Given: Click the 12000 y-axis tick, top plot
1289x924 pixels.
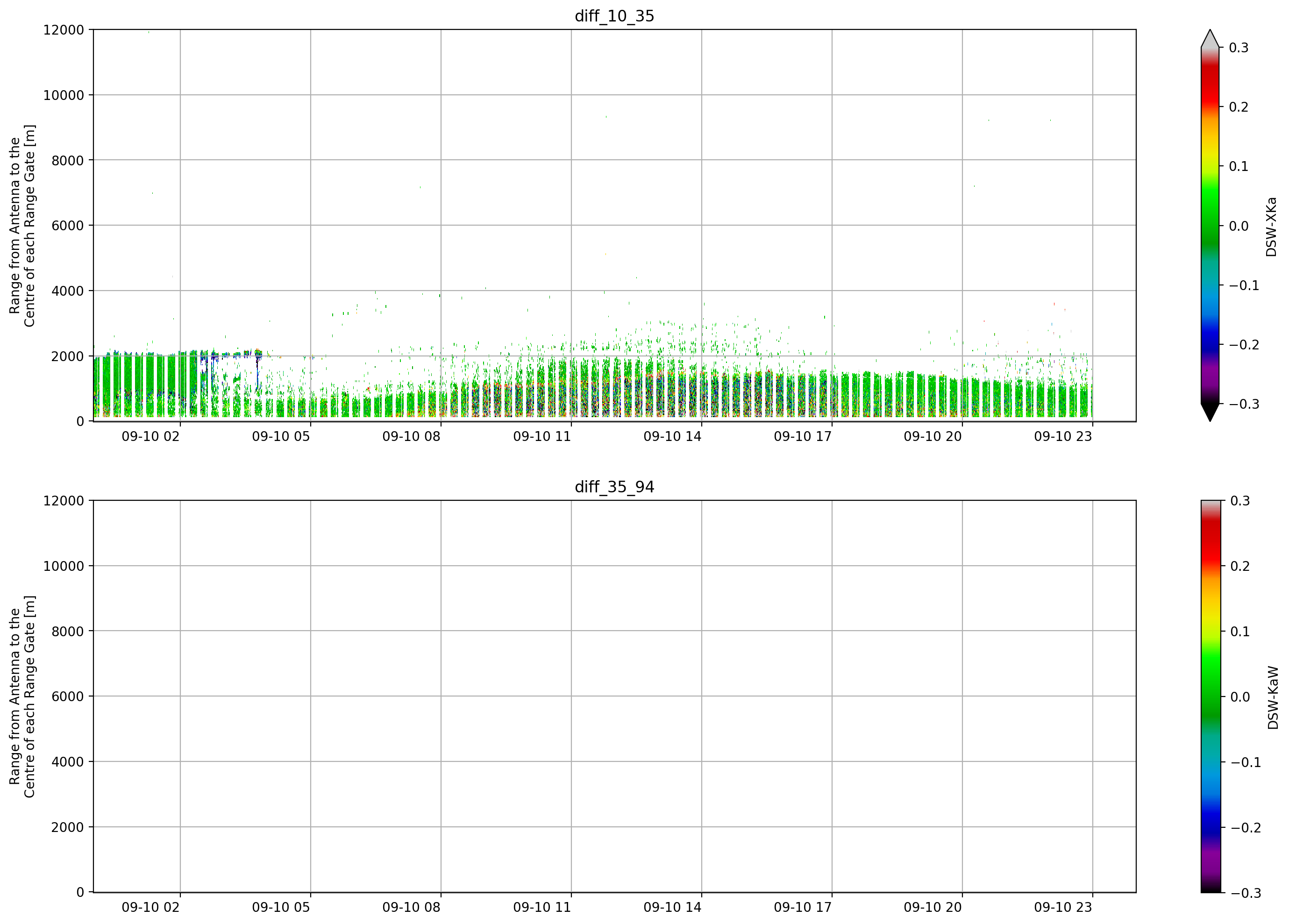Looking at the screenshot, I should [x=64, y=30].
